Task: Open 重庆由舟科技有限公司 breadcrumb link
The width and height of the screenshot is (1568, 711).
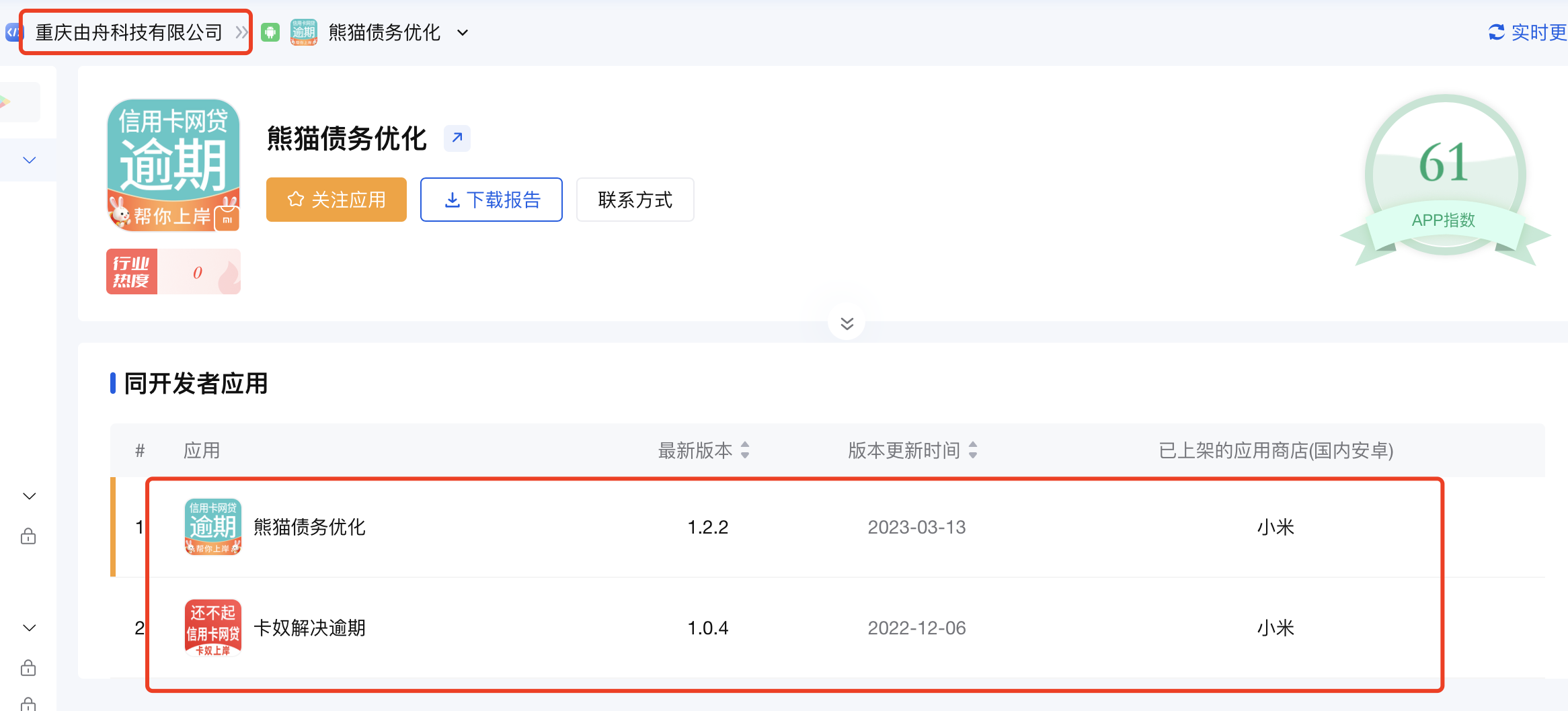Action: (x=128, y=32)
